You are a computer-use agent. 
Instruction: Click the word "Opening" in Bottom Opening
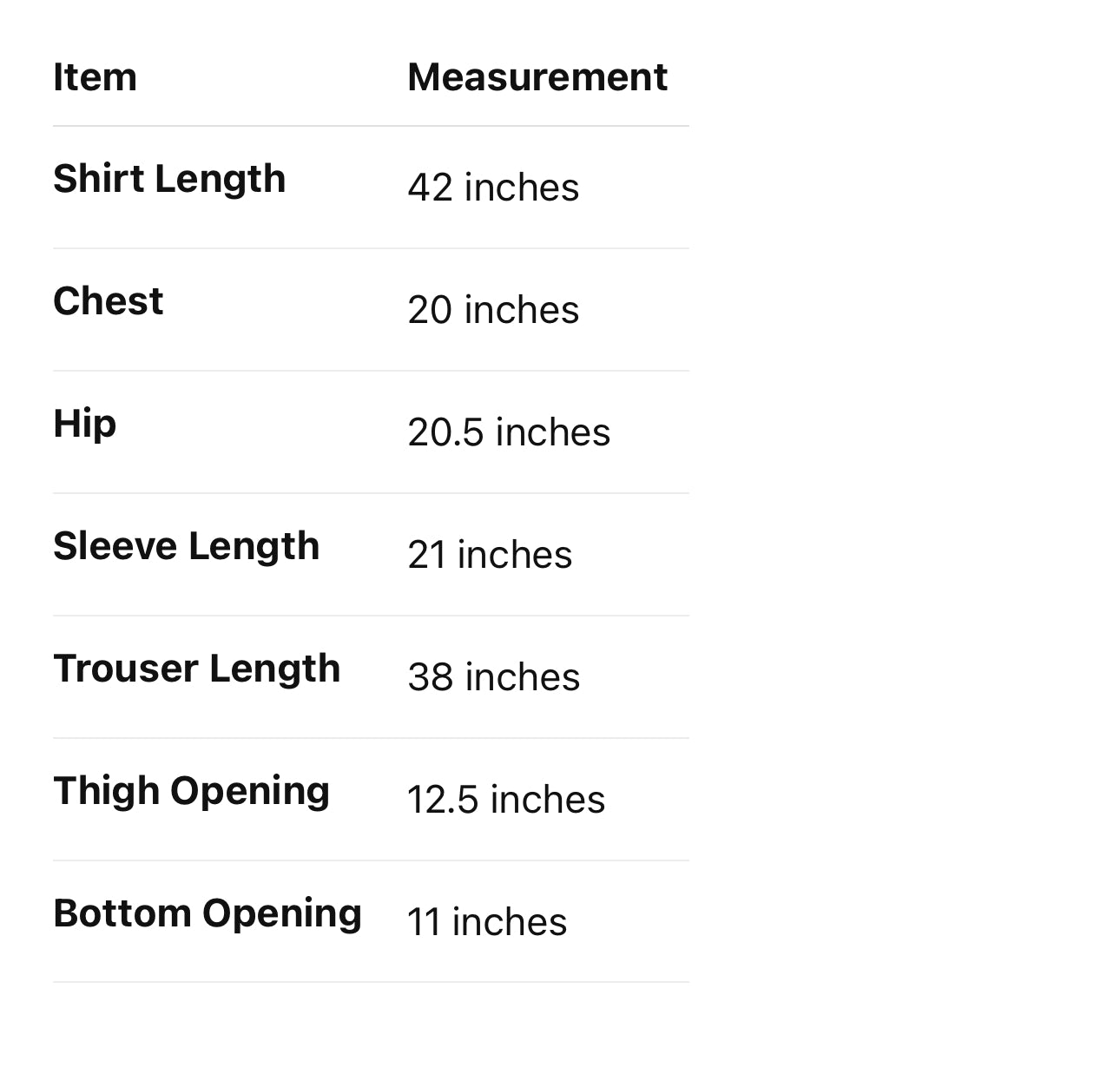click(282, 913)
